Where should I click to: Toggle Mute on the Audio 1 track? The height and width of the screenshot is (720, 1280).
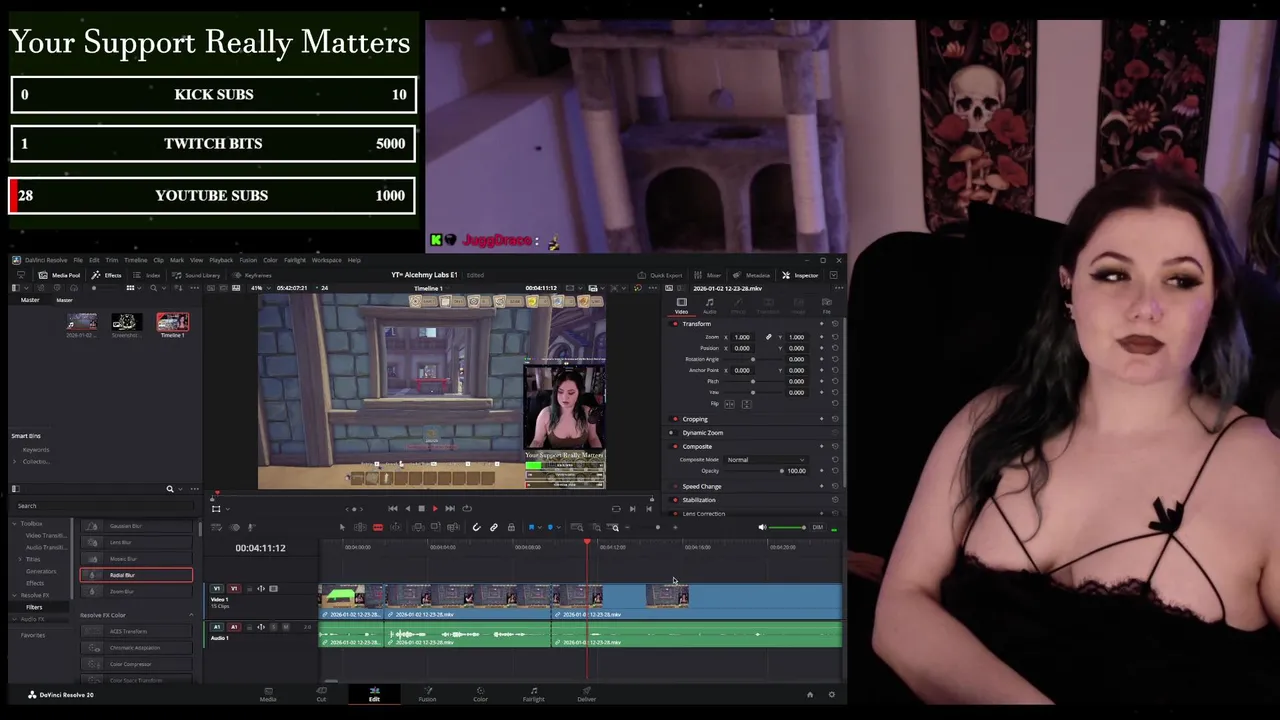[x=285, y=627]
